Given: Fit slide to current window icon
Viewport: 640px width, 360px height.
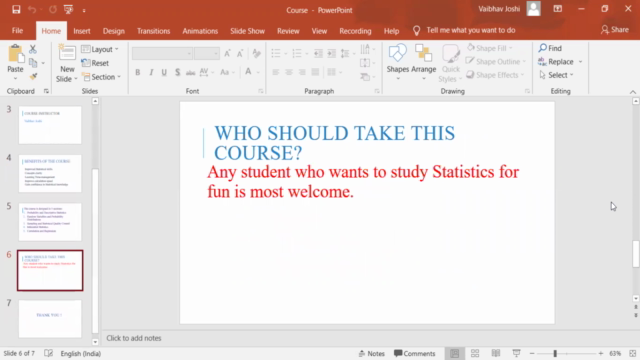Looking at the screenshot, I should (x=633, y=353).
